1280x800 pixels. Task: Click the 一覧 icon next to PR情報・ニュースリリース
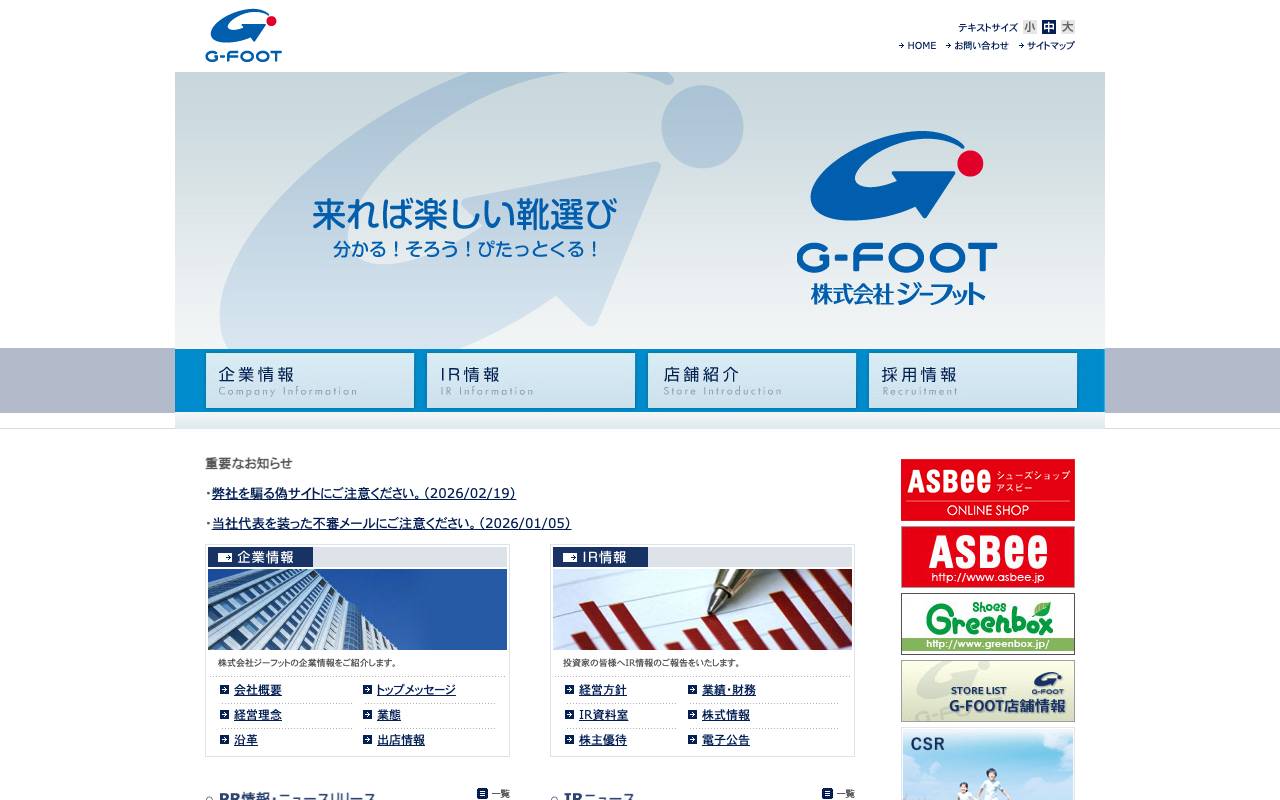493,794
